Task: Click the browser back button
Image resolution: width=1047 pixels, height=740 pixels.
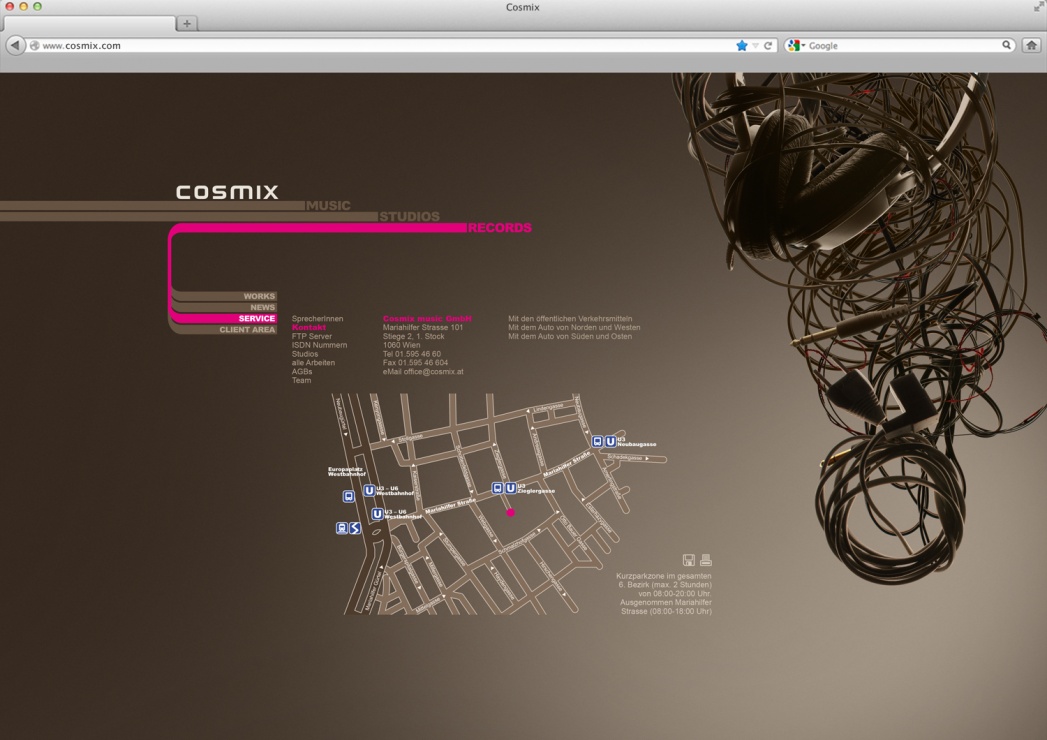Action: click(15, 45)
